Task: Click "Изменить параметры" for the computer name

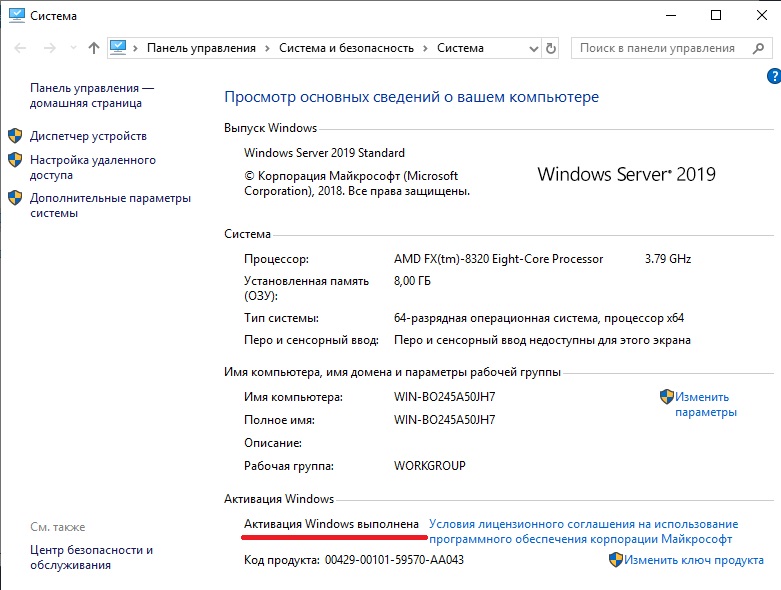Action: 705,404
